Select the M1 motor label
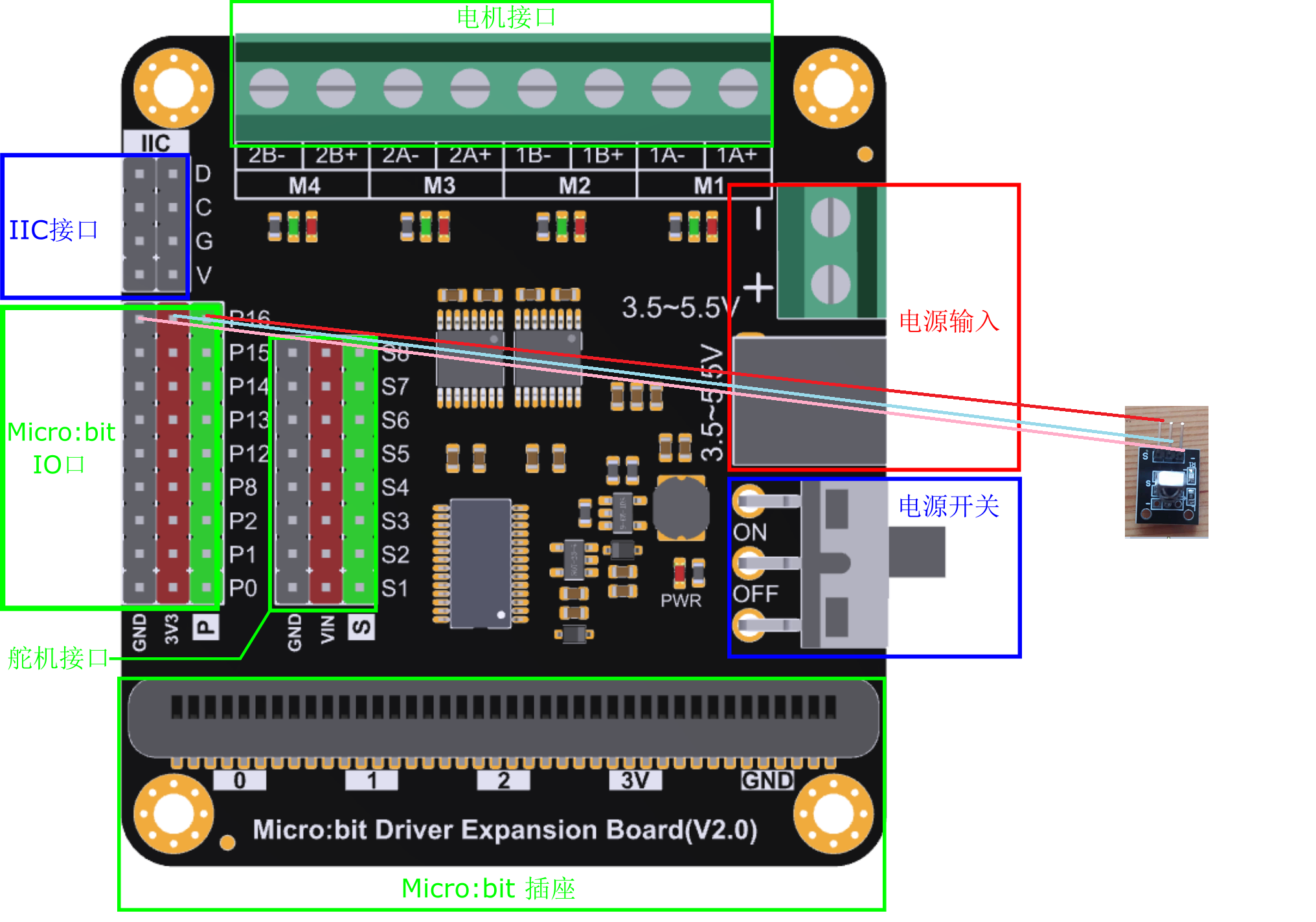This screenshot has width=1316, height=922. click(x=709, y=186)
